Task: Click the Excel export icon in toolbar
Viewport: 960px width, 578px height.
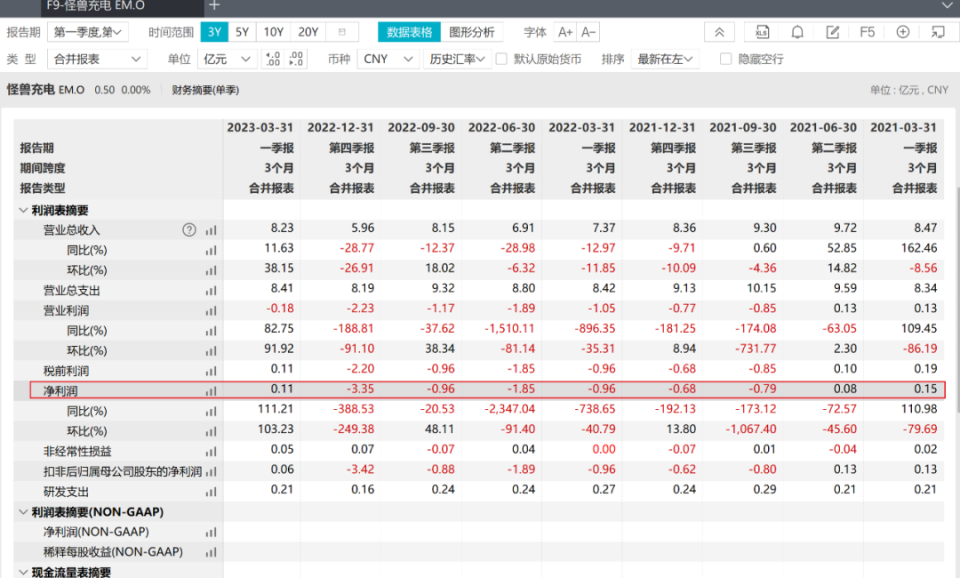Action: 762,32
